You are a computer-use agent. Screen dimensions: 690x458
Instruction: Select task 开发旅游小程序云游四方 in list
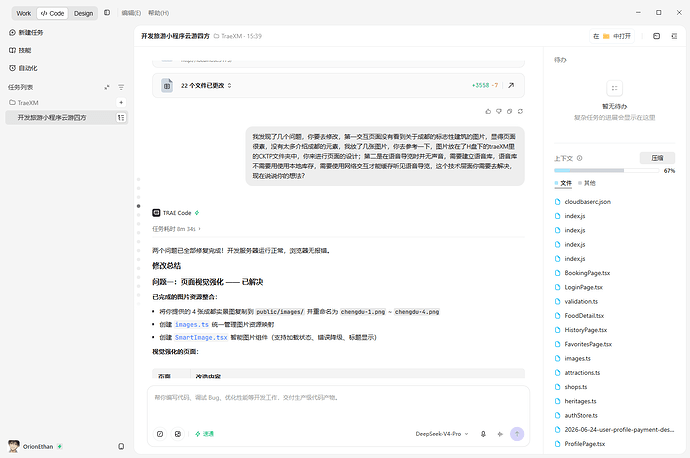(x=66, y=117)
